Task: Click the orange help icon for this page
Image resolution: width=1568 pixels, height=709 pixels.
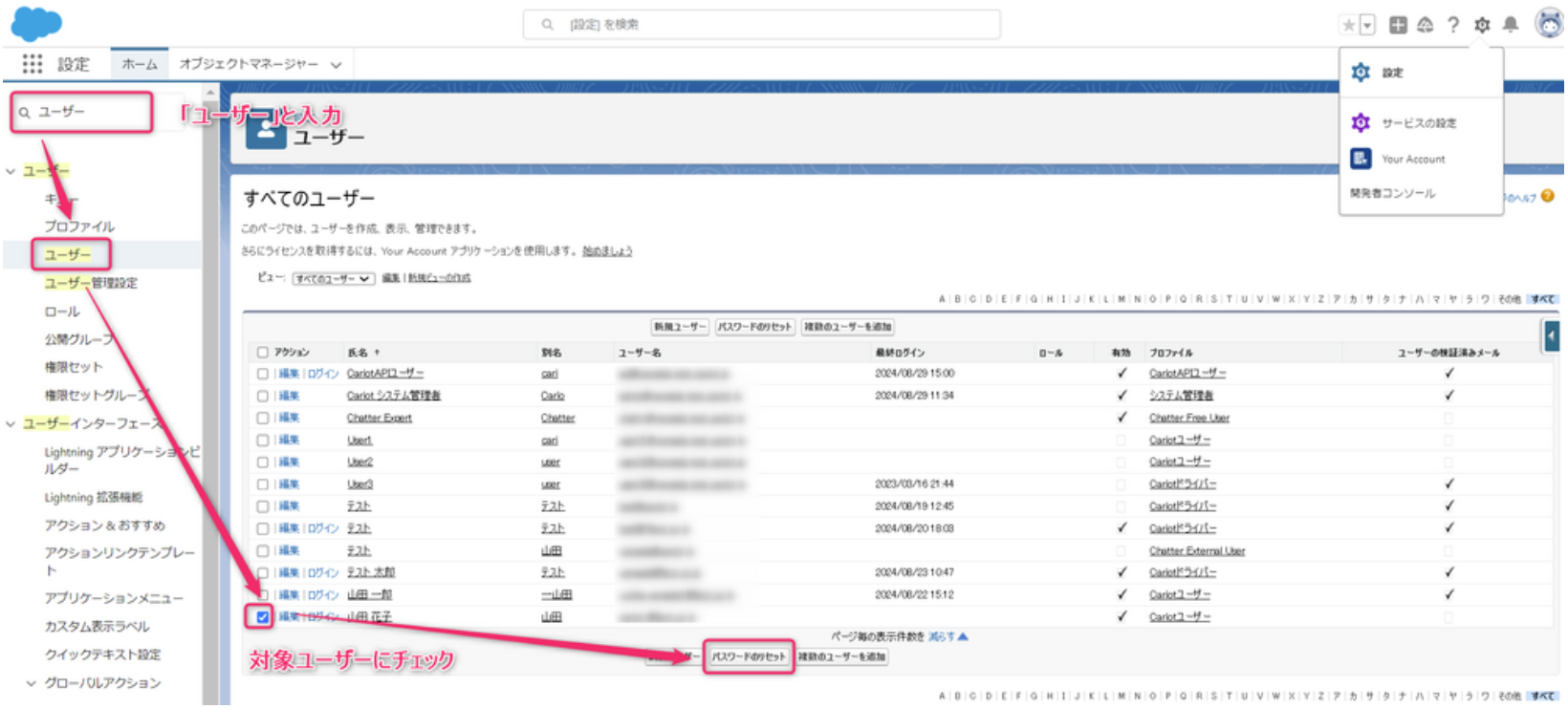Action: point(1547,196)
